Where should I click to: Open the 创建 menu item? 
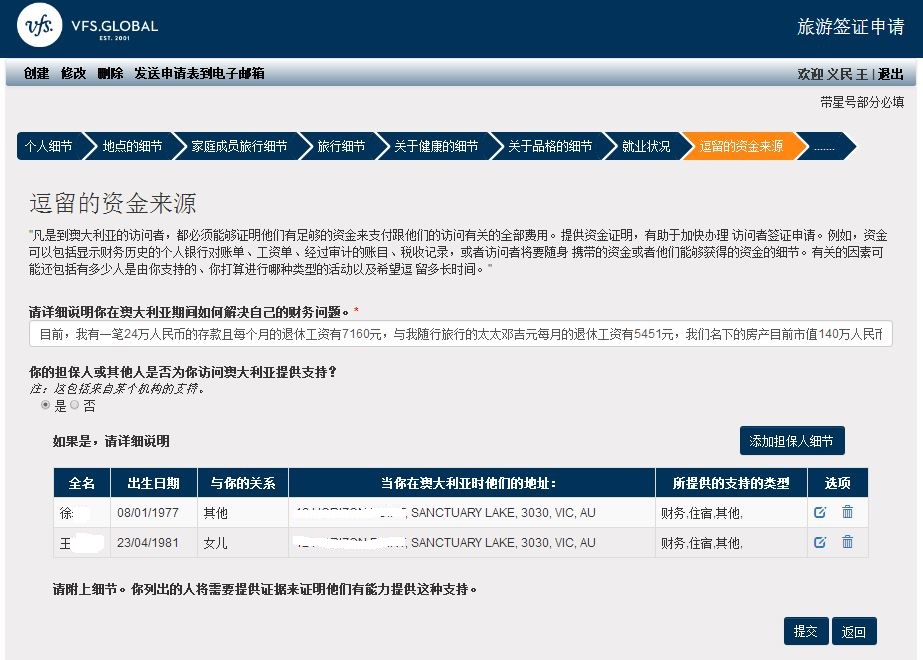pos(36,74)
